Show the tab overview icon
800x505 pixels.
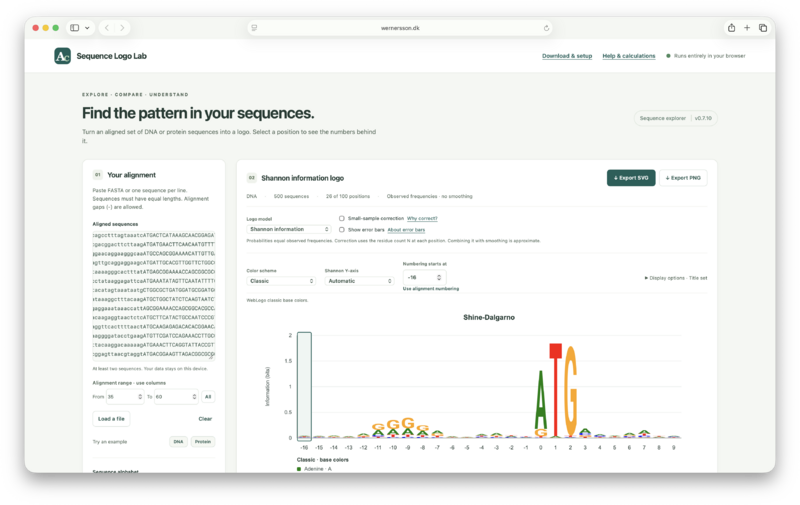763,28
